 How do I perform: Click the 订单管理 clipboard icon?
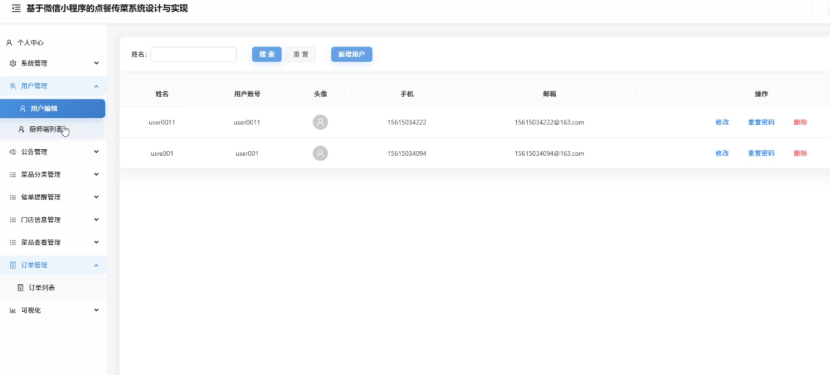[13, 265]
